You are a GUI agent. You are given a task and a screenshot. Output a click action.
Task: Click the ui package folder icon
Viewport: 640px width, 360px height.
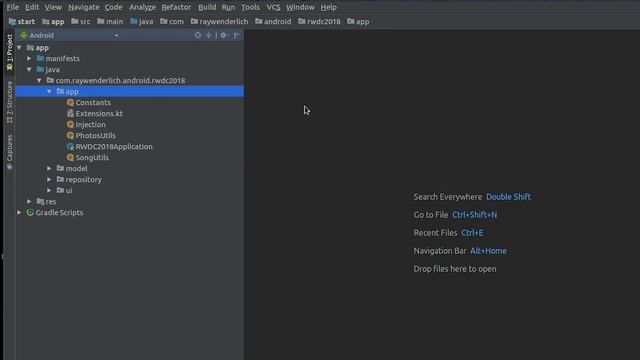coord(60,191)
